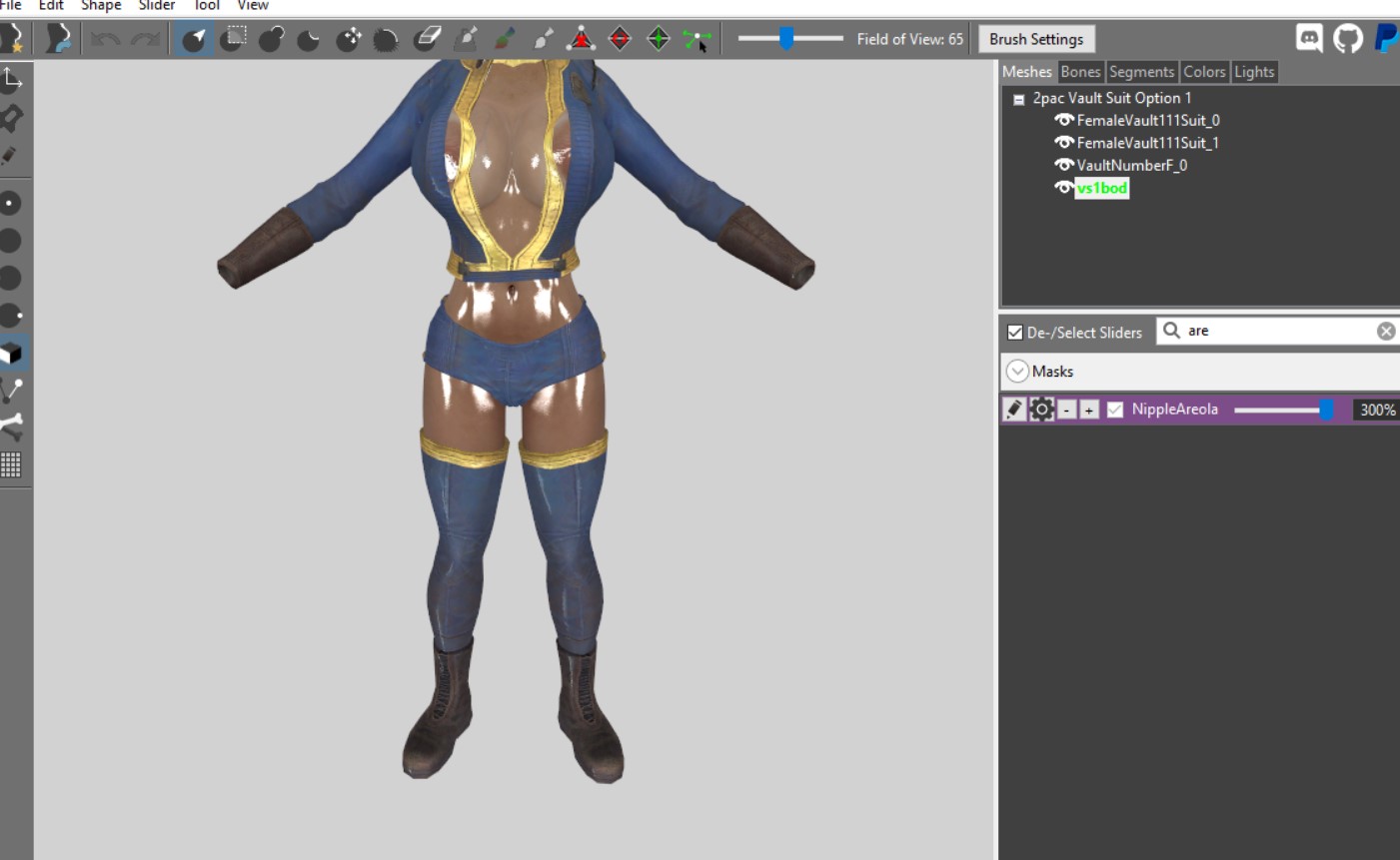Image resolution: width=1400 pixels, height=860 pixels.
Task: Select the Inflate brush tool
Action: [x=271, y=39]
